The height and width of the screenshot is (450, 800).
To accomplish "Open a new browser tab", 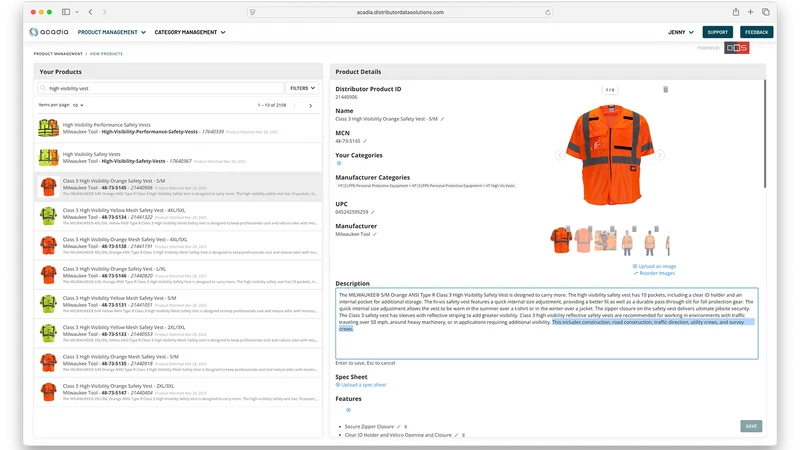I will (750, 12).
